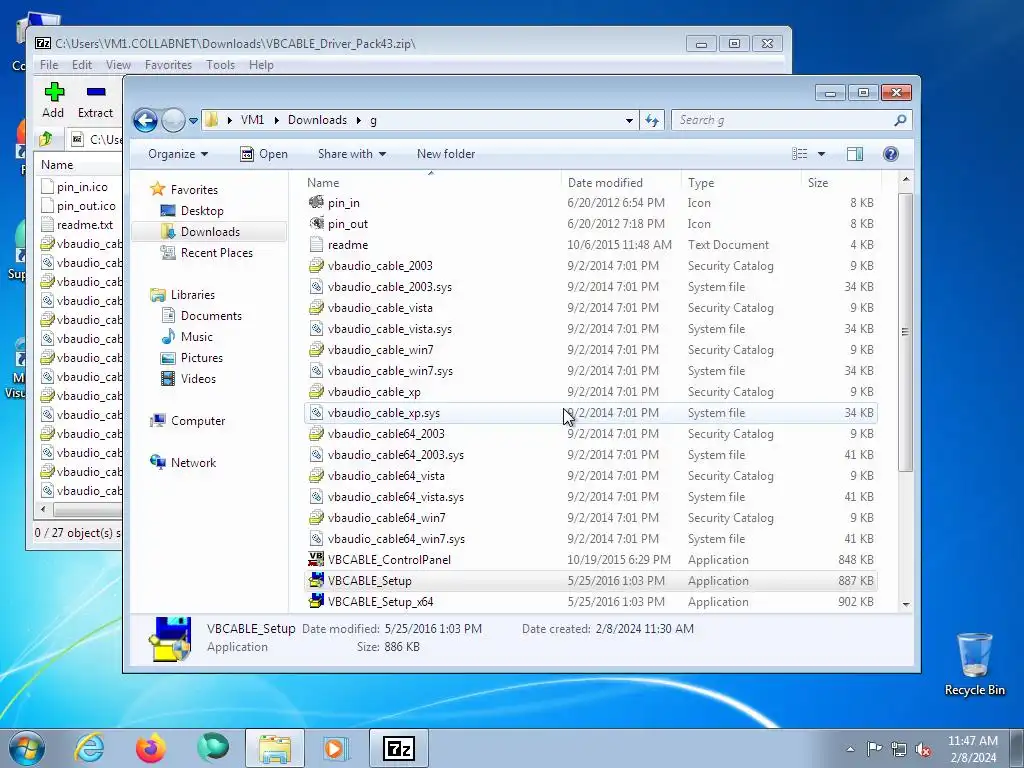Screen dimensions: 1024x768
Task: Refresh the folder view in Explorer
Action: click(652, 120)
